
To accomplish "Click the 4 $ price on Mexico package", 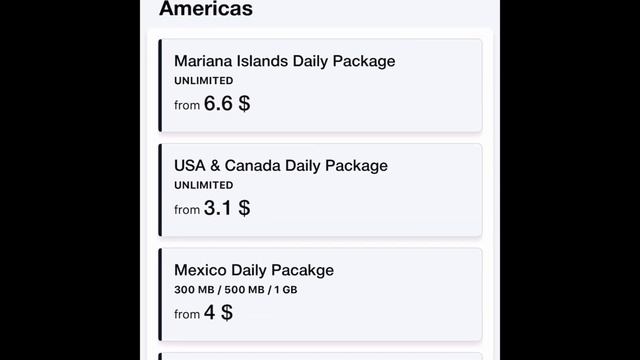I will click(x=218, y=312).
